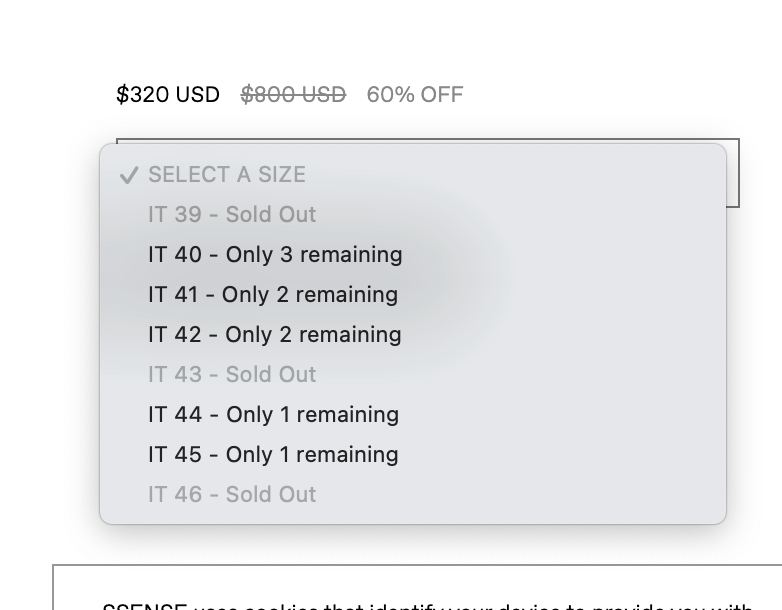Click the IT 43 sold out entry
This screenshot has width=782, height=610.
[232, 375]
